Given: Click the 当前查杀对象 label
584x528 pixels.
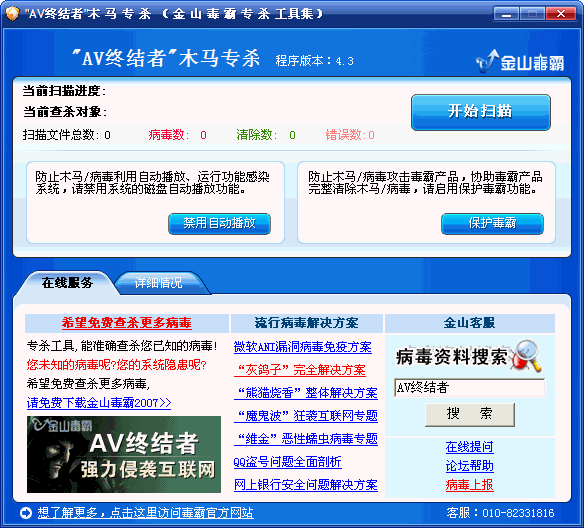Looking at the screenshot, I should click(x=65, y=112).
